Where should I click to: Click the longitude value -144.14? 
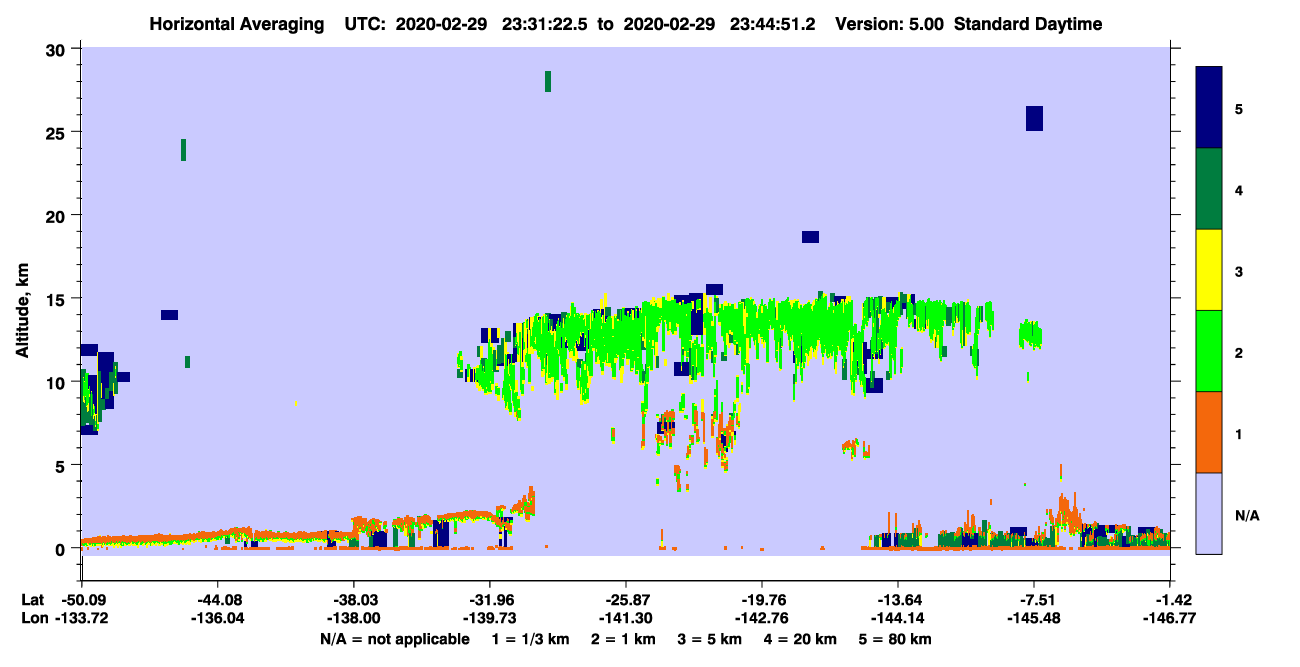(x=898, y=618)
